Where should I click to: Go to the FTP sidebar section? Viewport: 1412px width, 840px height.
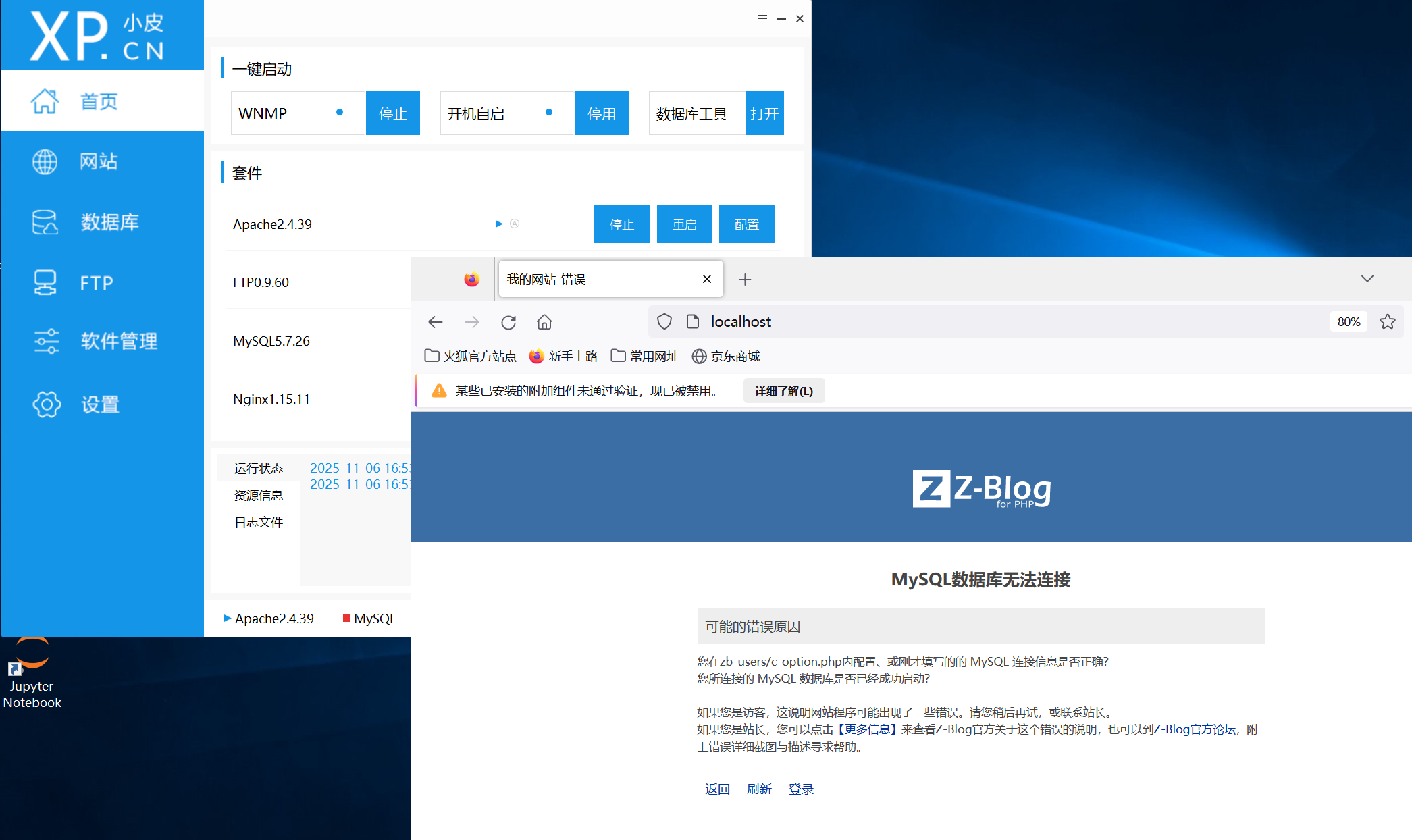tap(96, 283)
